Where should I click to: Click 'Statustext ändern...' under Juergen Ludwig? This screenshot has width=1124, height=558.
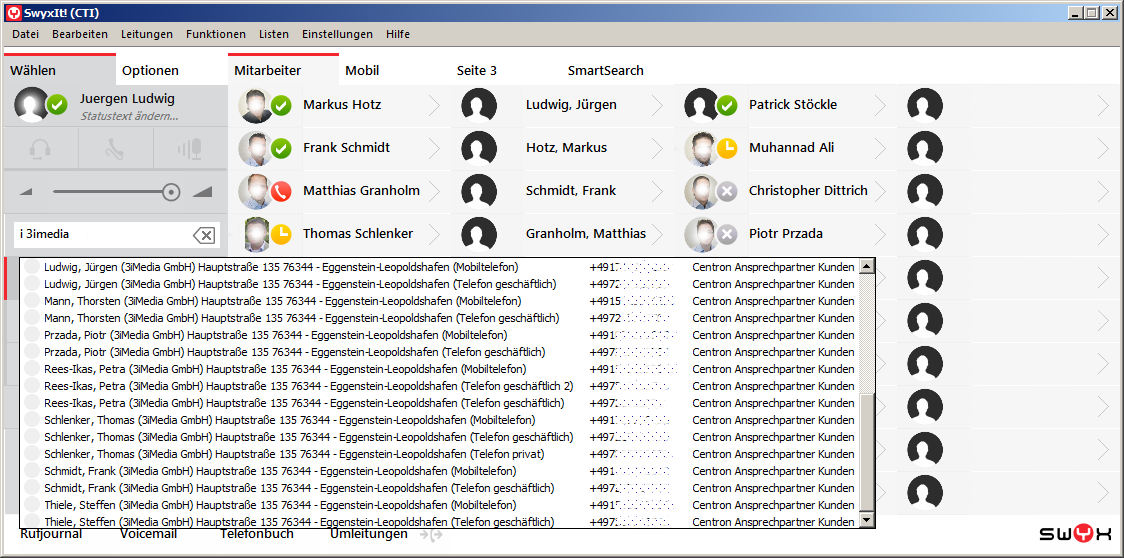129,116
